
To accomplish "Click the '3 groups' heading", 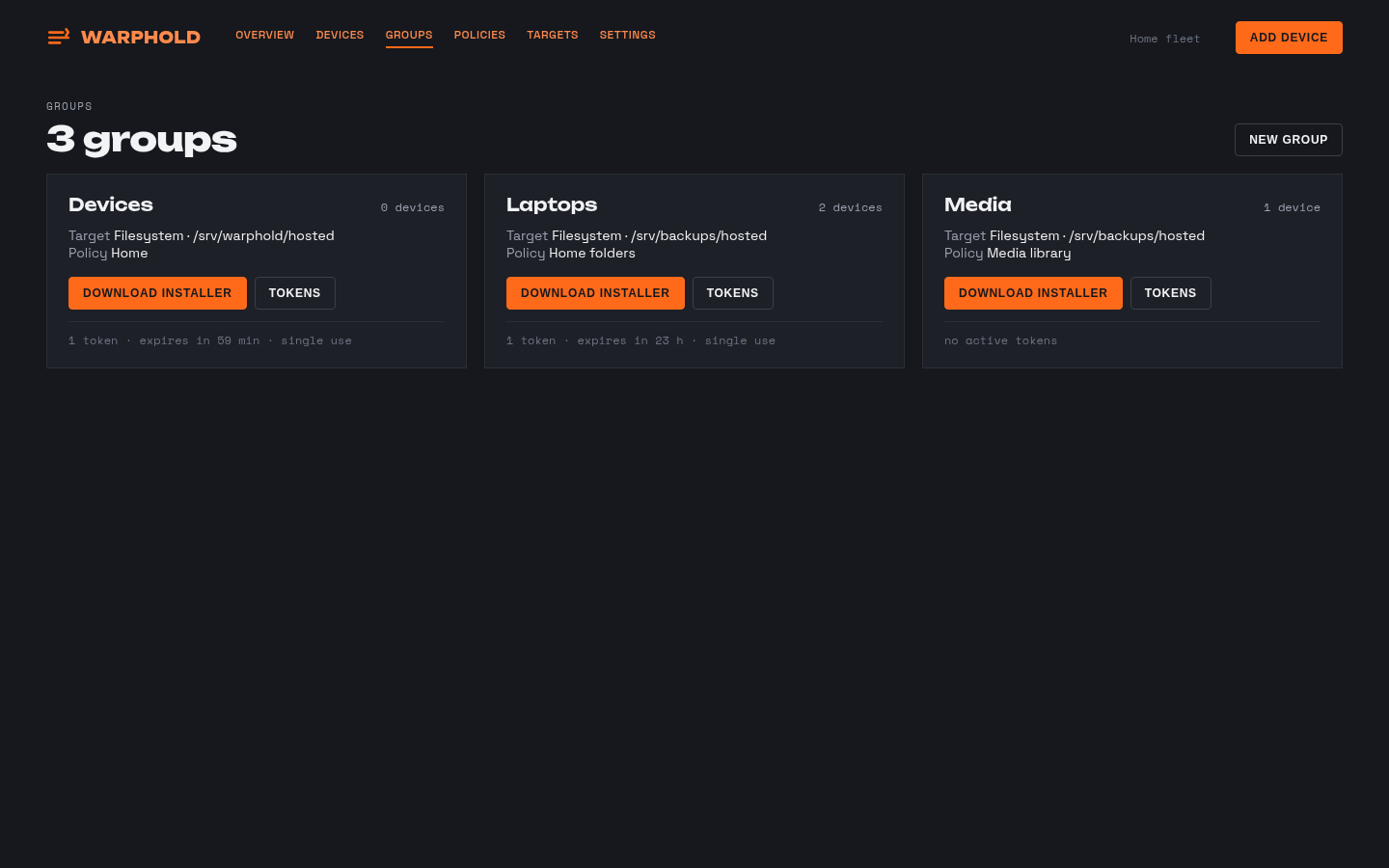I will tap(142, 140).
